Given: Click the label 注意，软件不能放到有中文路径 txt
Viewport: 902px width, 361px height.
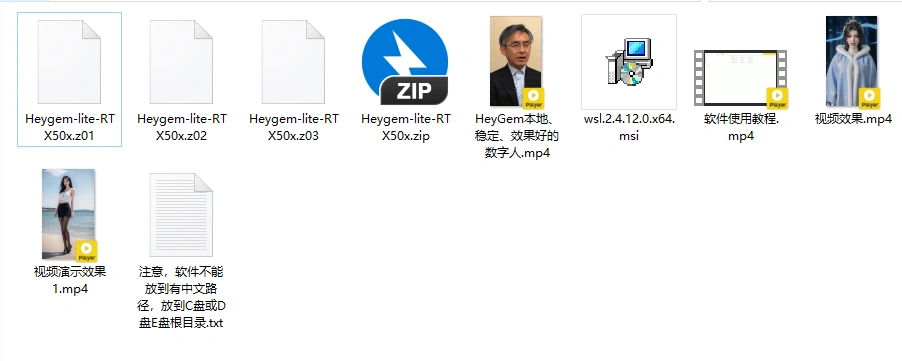Looking at the screenshot, I should pyautogui.click(x=181, y=297).
